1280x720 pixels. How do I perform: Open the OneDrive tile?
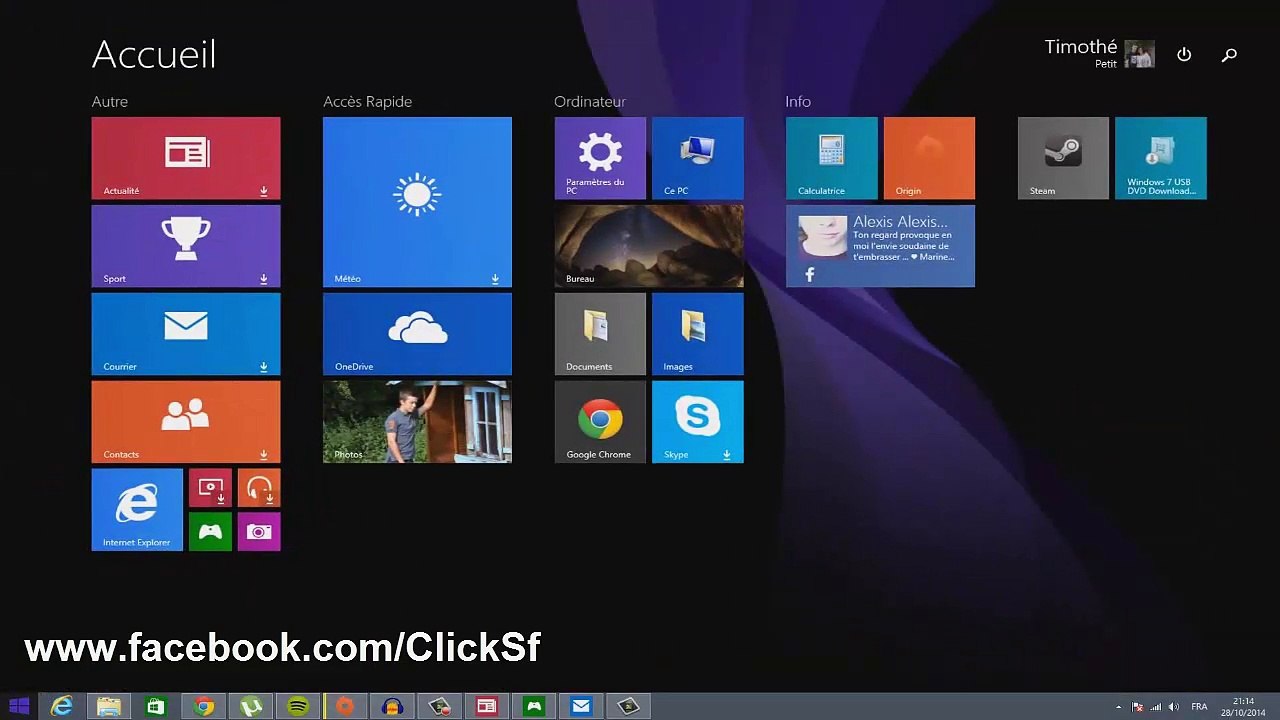417,334
